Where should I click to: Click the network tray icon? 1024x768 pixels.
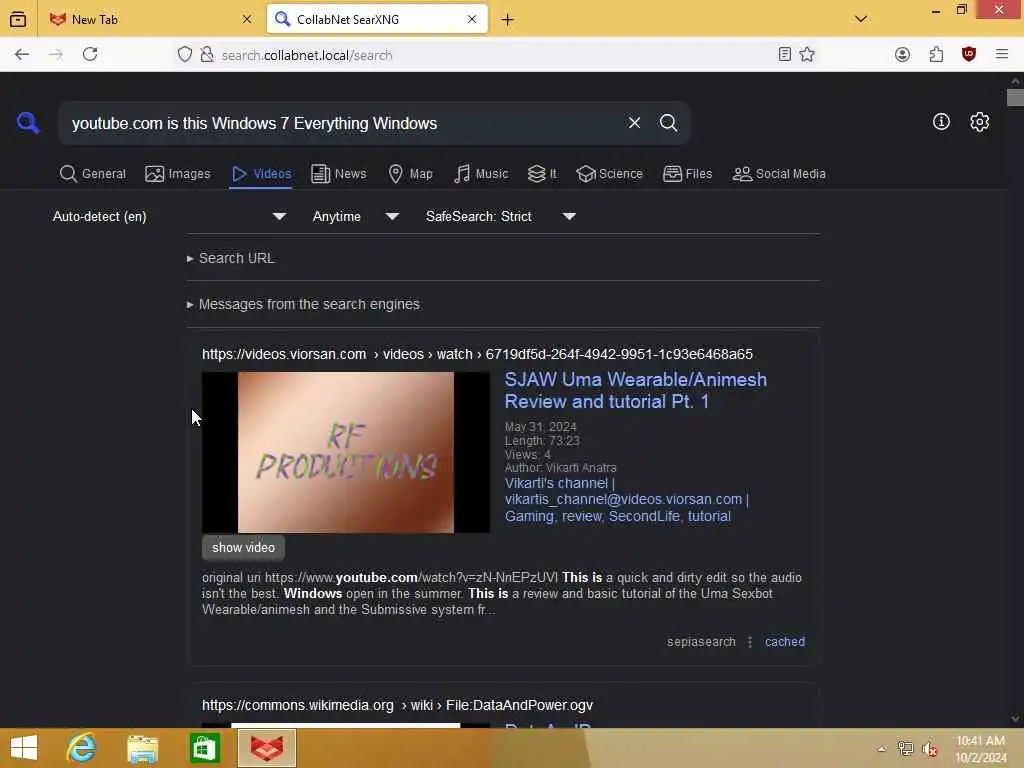[905, 749]
